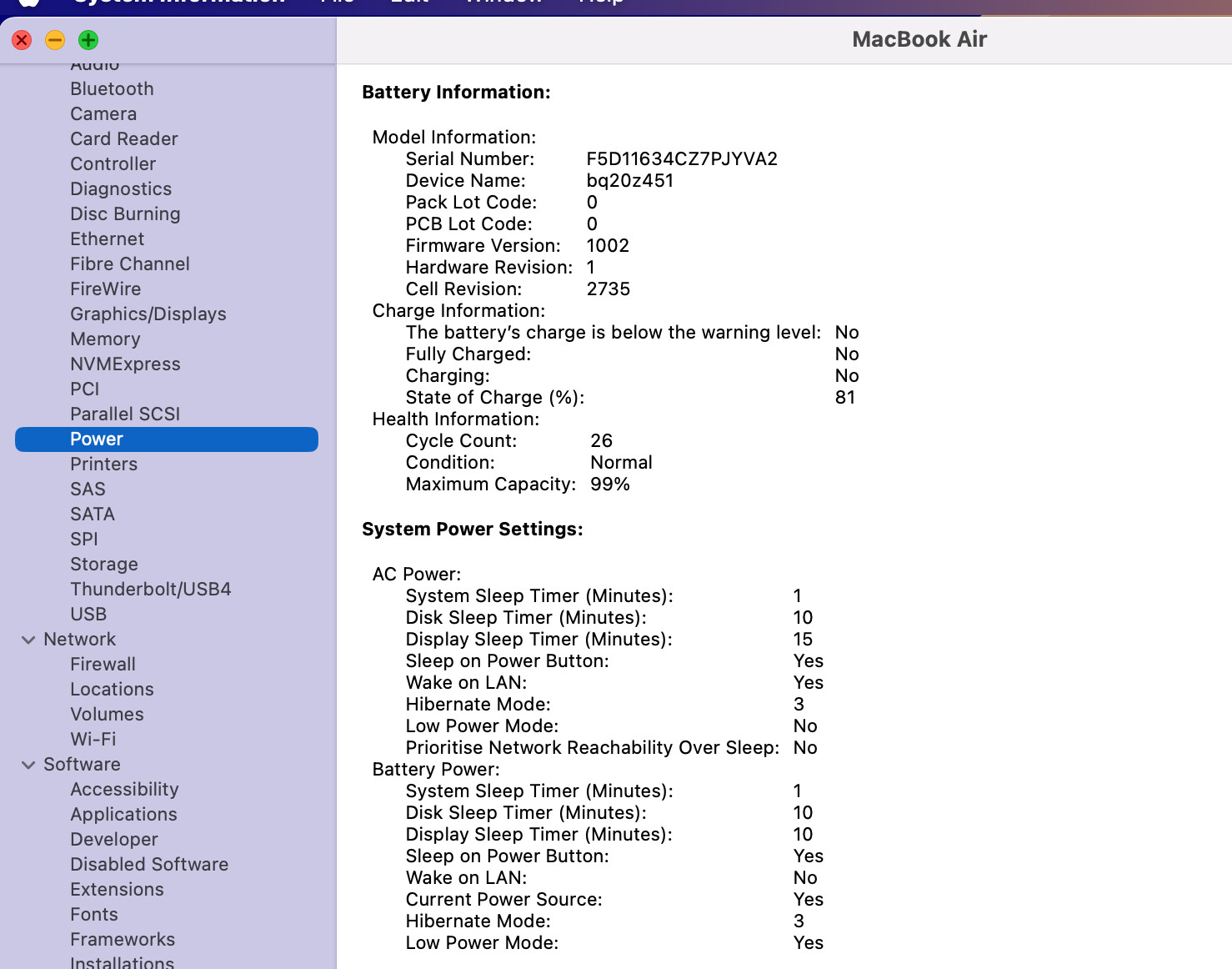Screen dimensions: 1232x969
Task: Select Firewall under Network
Action: click(103, 665)
